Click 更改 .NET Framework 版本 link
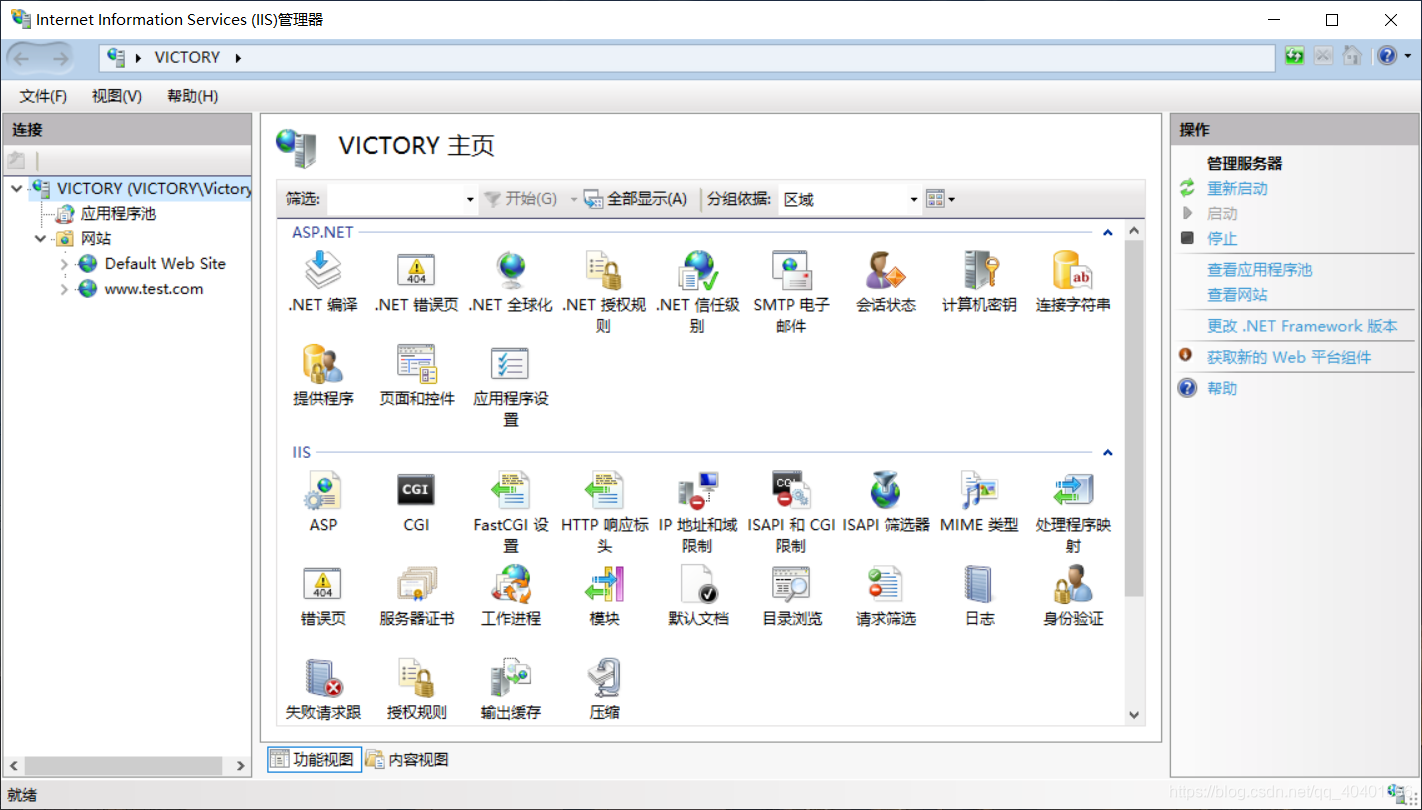The width and height of the screenshot is (1422, 810). 1302,326
